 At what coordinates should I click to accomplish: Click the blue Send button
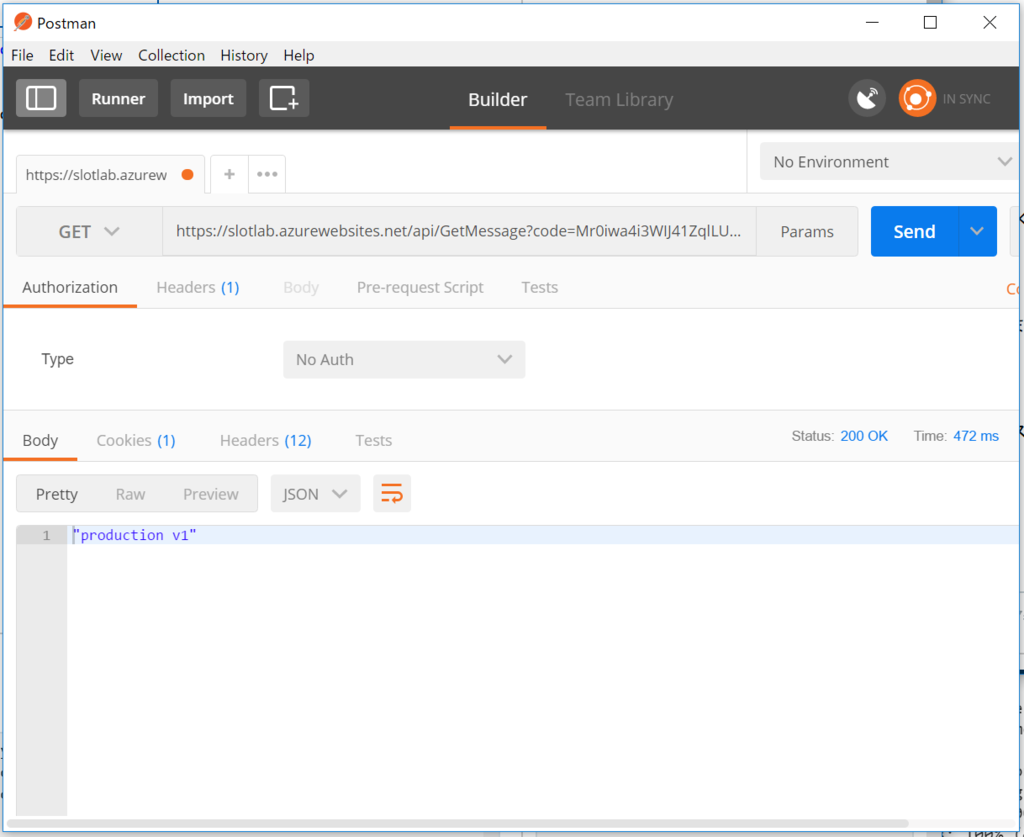914,231
